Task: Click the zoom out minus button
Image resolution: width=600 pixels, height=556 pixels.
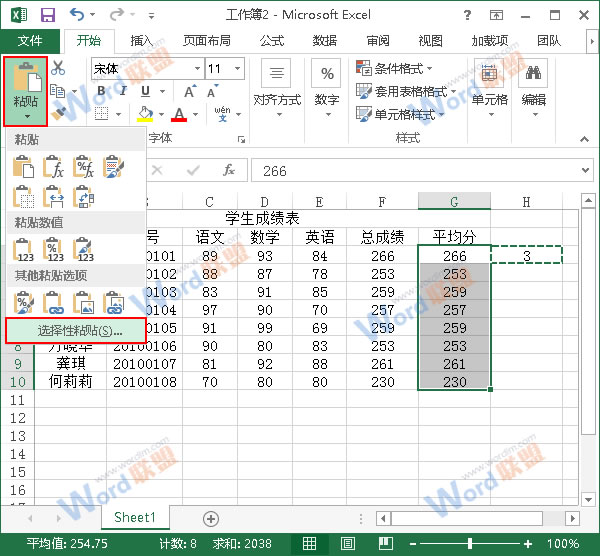Action: pos(413,543)
